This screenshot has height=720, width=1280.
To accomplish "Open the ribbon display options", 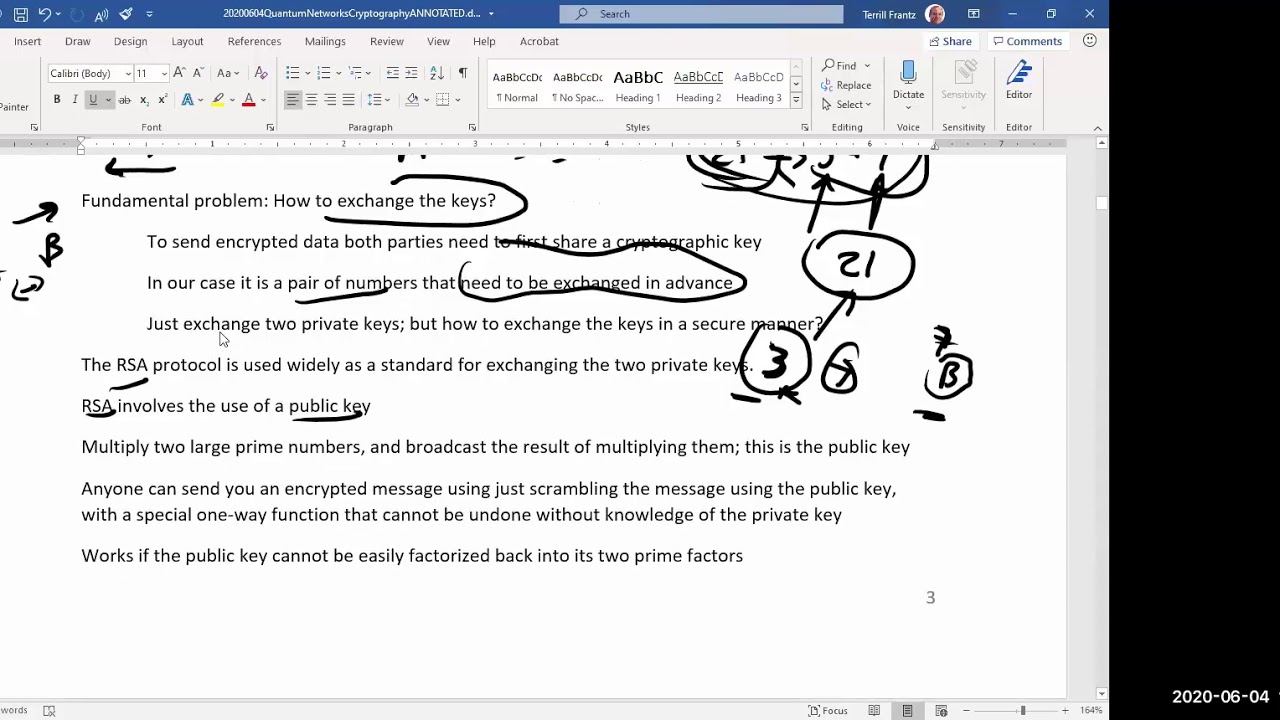I will [x=973, y=14].
